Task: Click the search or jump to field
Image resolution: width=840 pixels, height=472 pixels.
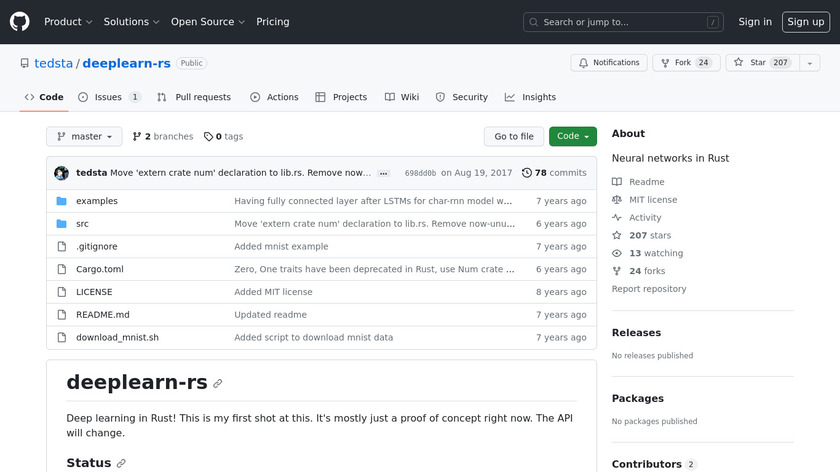Action: 624,22
